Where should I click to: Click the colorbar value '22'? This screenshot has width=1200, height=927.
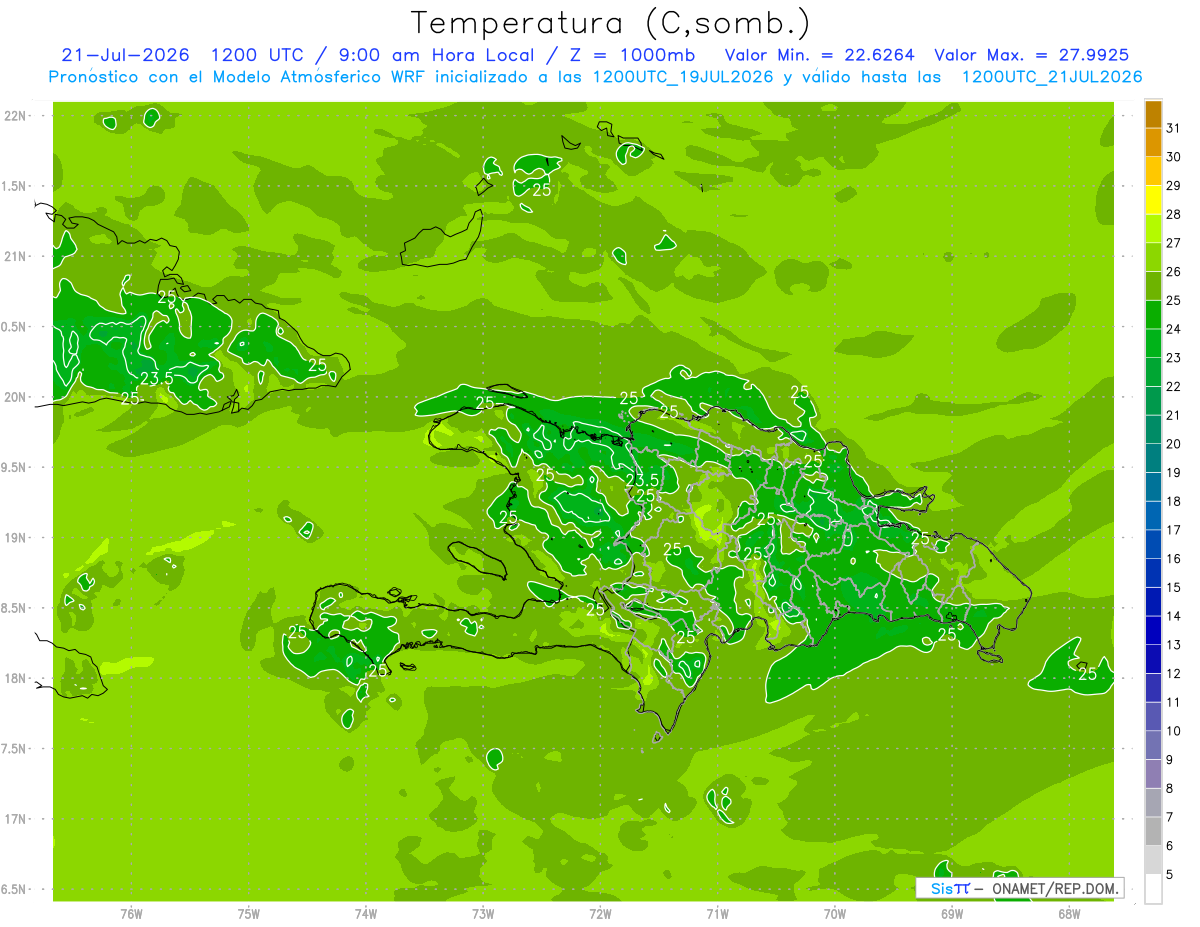click(1174, 386)
